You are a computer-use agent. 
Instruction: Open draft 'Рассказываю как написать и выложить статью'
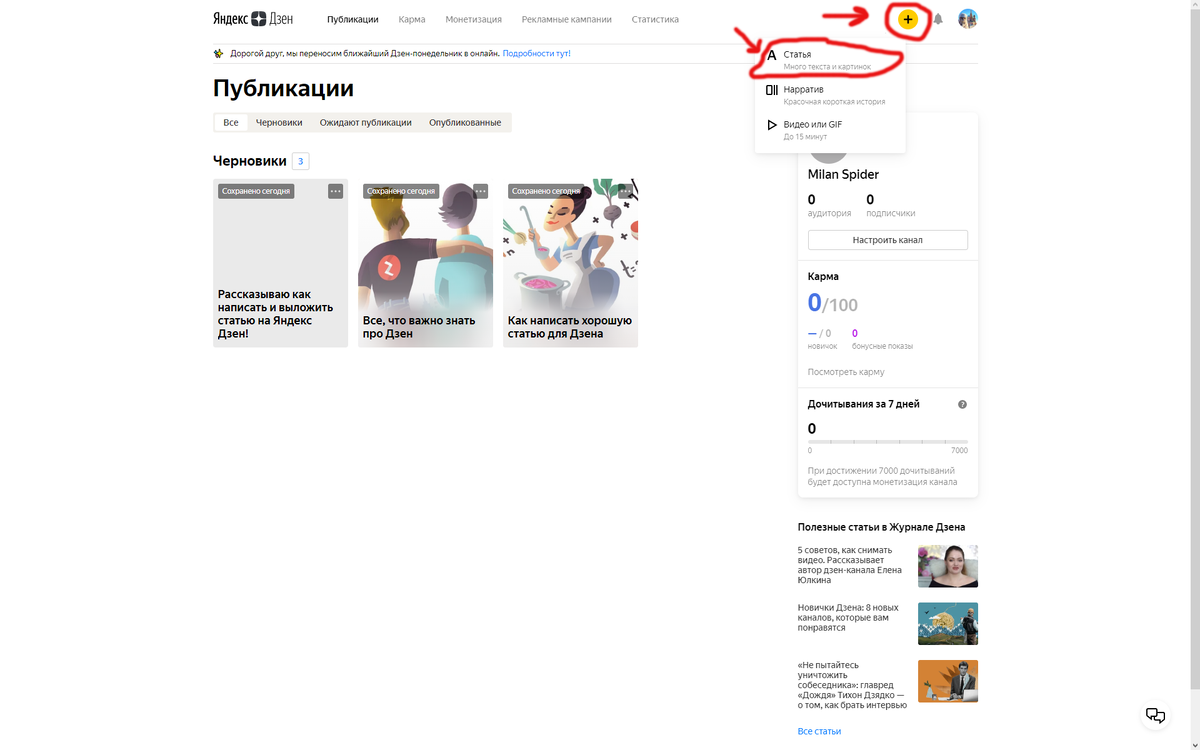point(280,263)
